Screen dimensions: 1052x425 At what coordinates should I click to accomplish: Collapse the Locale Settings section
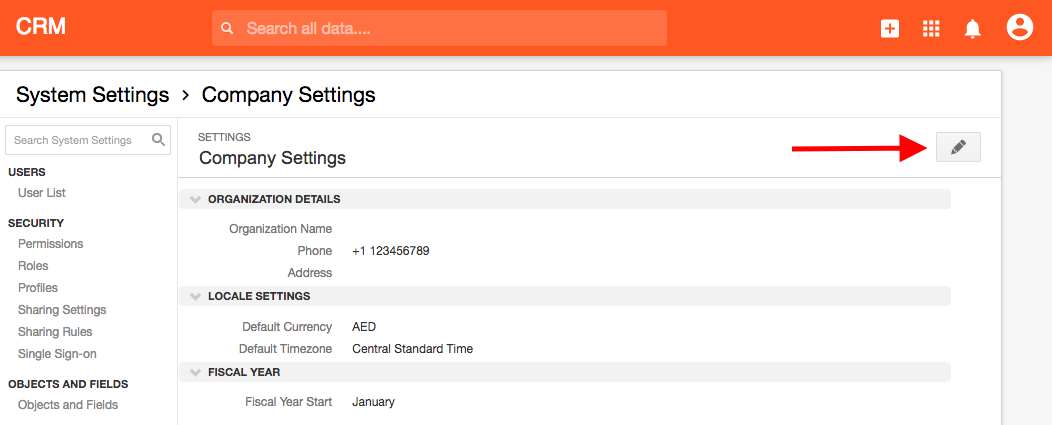coord(195,296)
